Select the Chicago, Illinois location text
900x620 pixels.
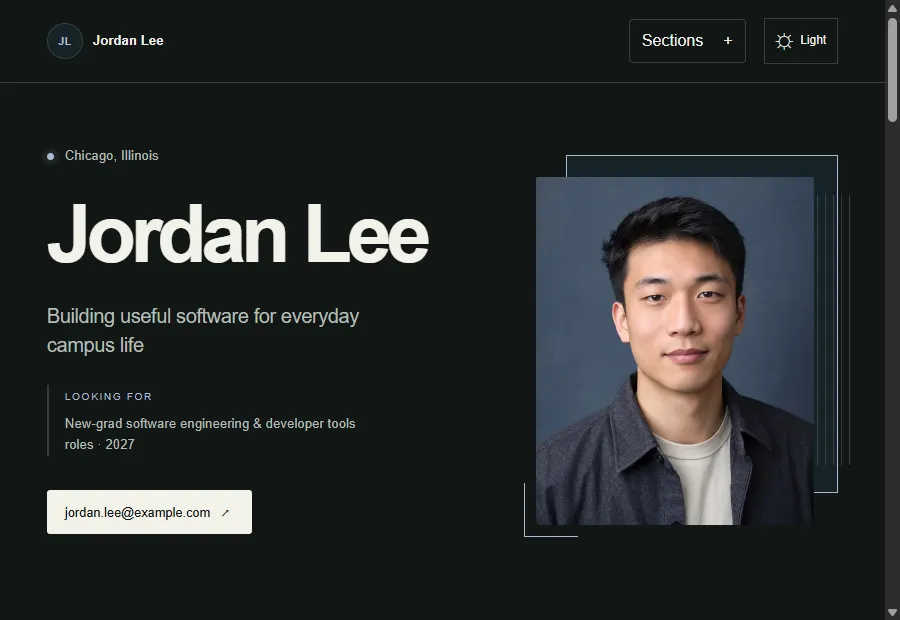click(111, 156)
